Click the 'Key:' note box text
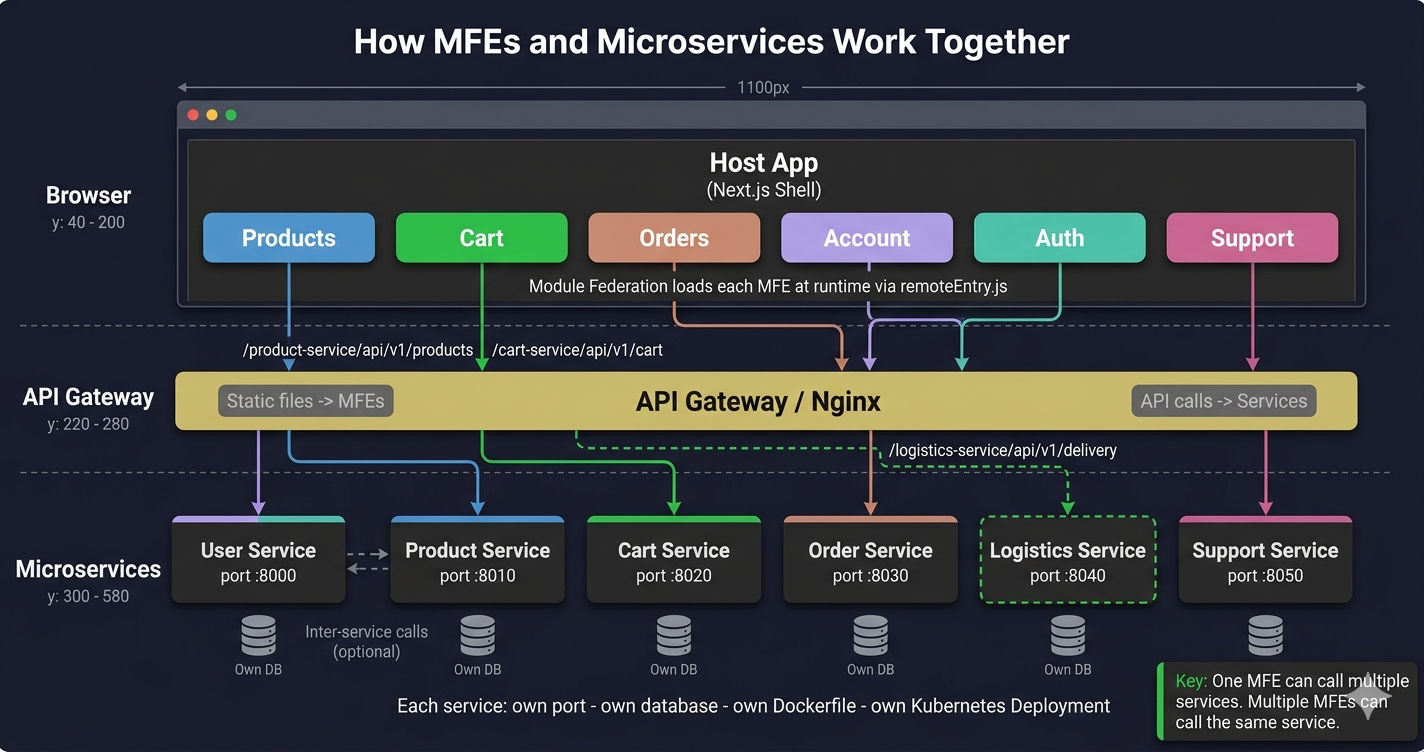 coord(1292,701)
